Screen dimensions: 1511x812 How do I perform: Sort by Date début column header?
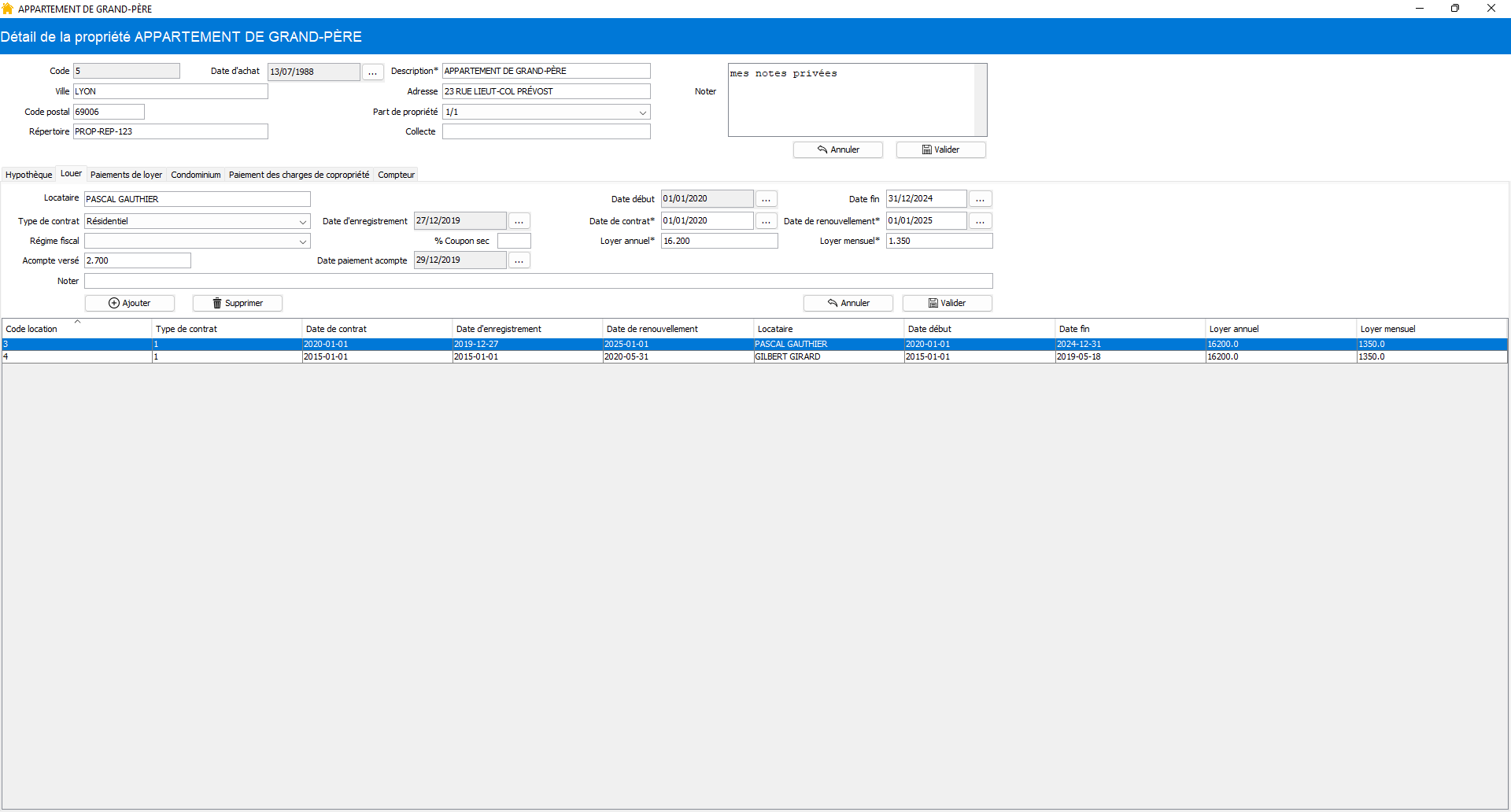pos(980,329)
